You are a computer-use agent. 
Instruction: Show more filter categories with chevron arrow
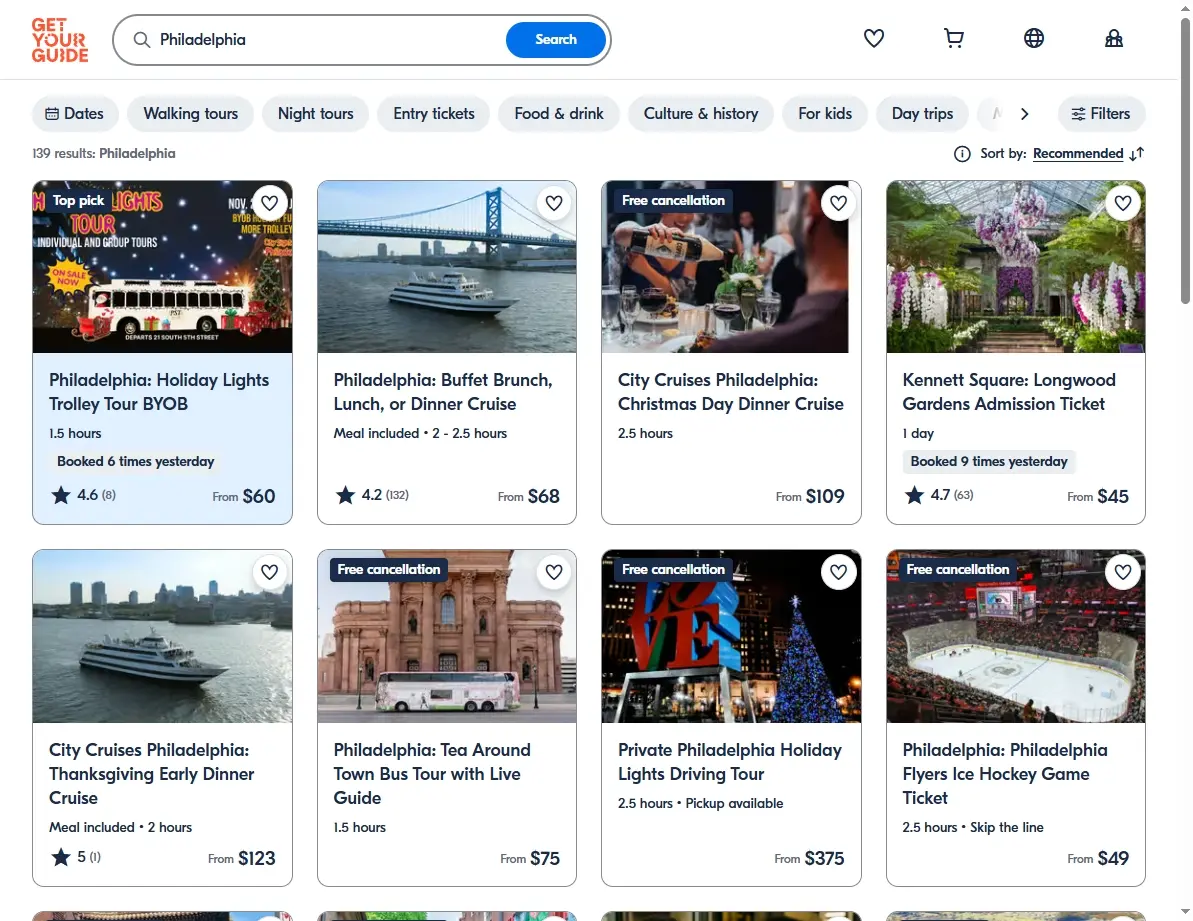coord(1024,114)
